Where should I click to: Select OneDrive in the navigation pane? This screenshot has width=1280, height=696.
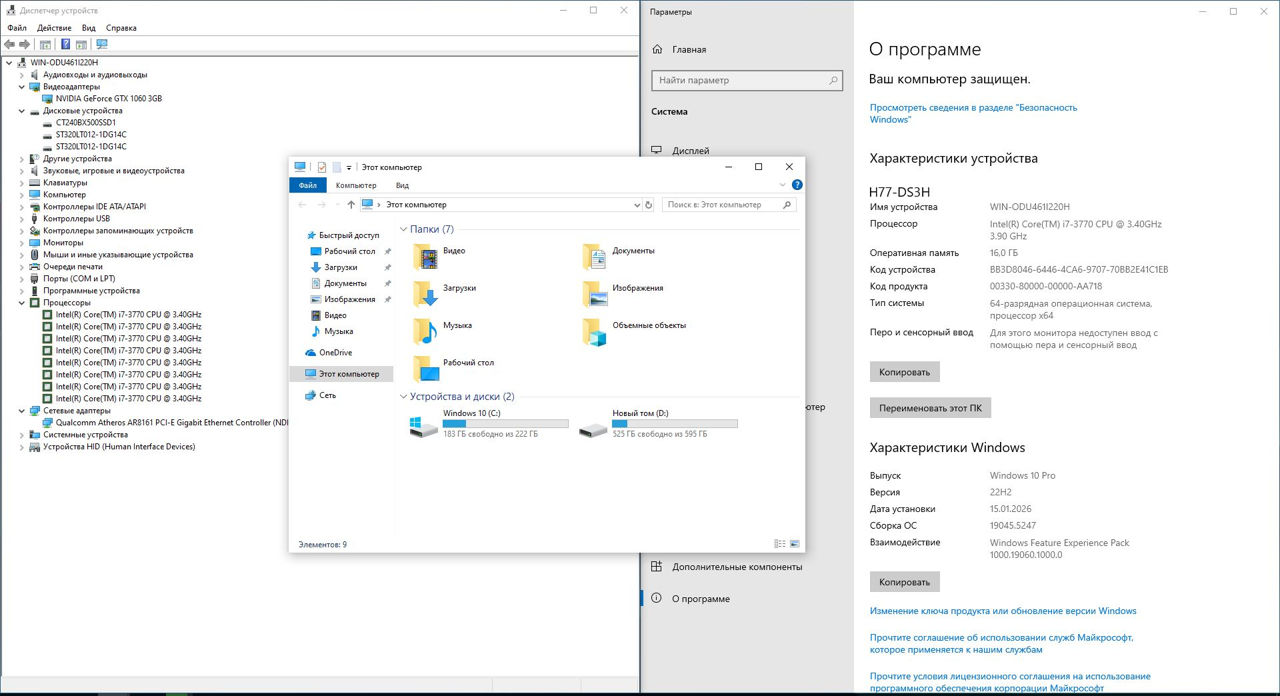click(x=334, y=353)
